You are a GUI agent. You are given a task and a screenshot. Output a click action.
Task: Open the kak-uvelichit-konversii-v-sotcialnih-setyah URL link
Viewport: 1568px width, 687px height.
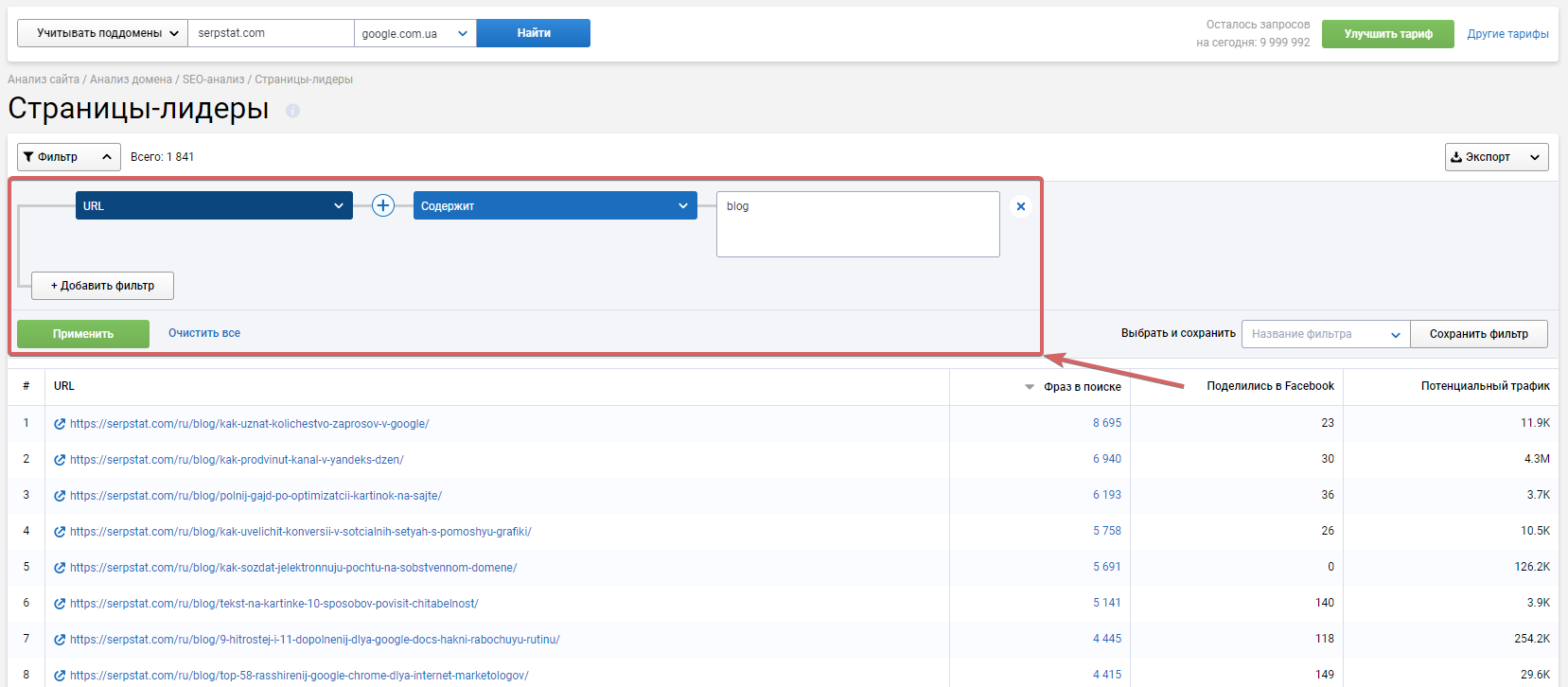pyautogui.click(x=301, y=532)
